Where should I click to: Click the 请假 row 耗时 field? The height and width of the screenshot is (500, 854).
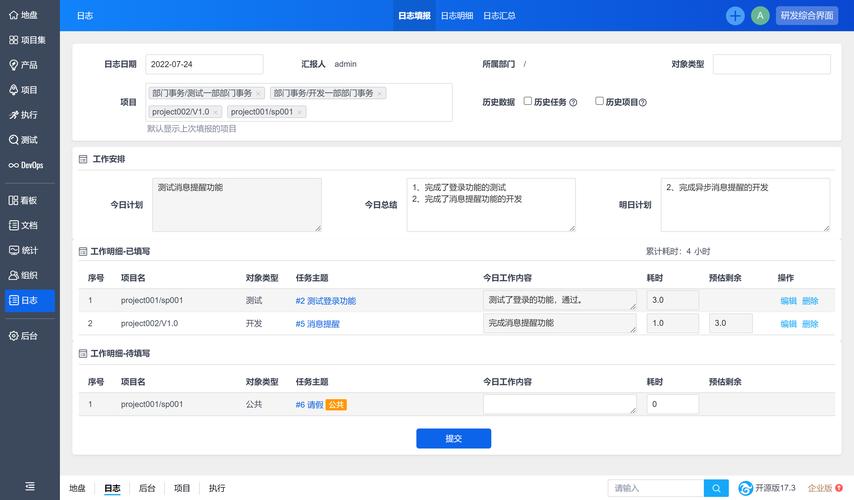tap(673, 404)
